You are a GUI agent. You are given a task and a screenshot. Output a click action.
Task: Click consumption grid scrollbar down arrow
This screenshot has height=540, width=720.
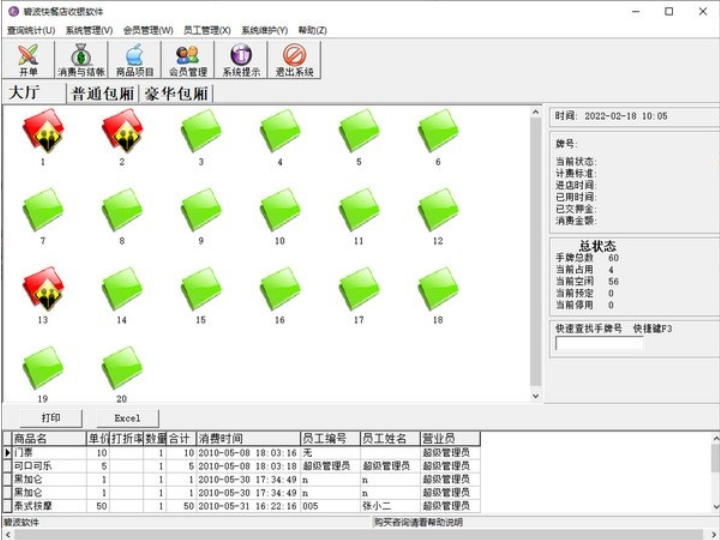click(x=715, y=507)
